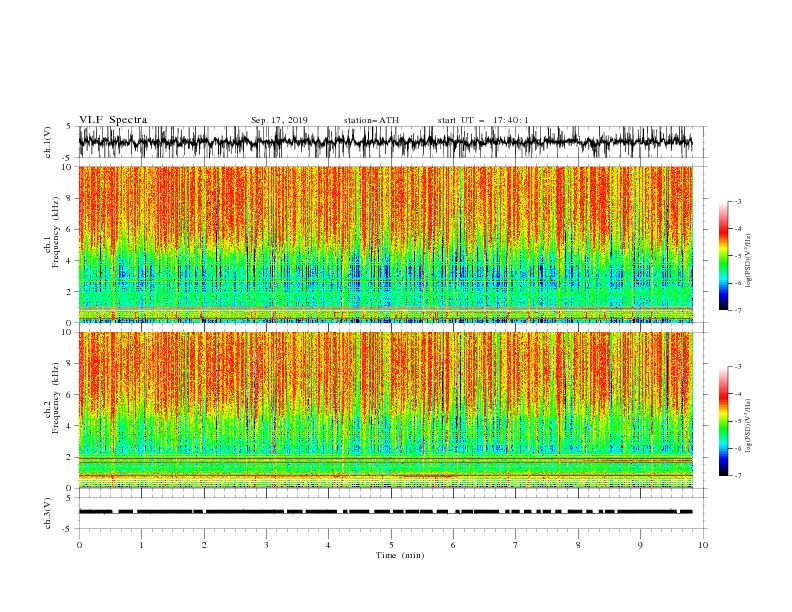
Task: Click the ch.2 colorbar 'log(PSD)(V²/Hz)' label
Action: pyautogui.click(x=749, y=426)
